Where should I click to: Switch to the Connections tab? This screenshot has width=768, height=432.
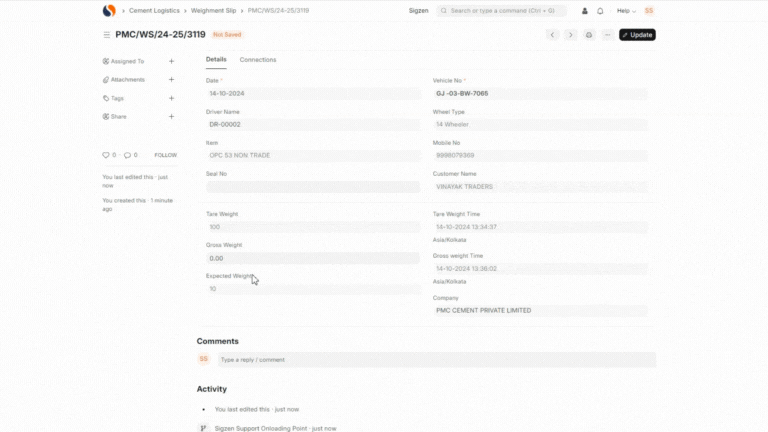[x=258, y=60]
